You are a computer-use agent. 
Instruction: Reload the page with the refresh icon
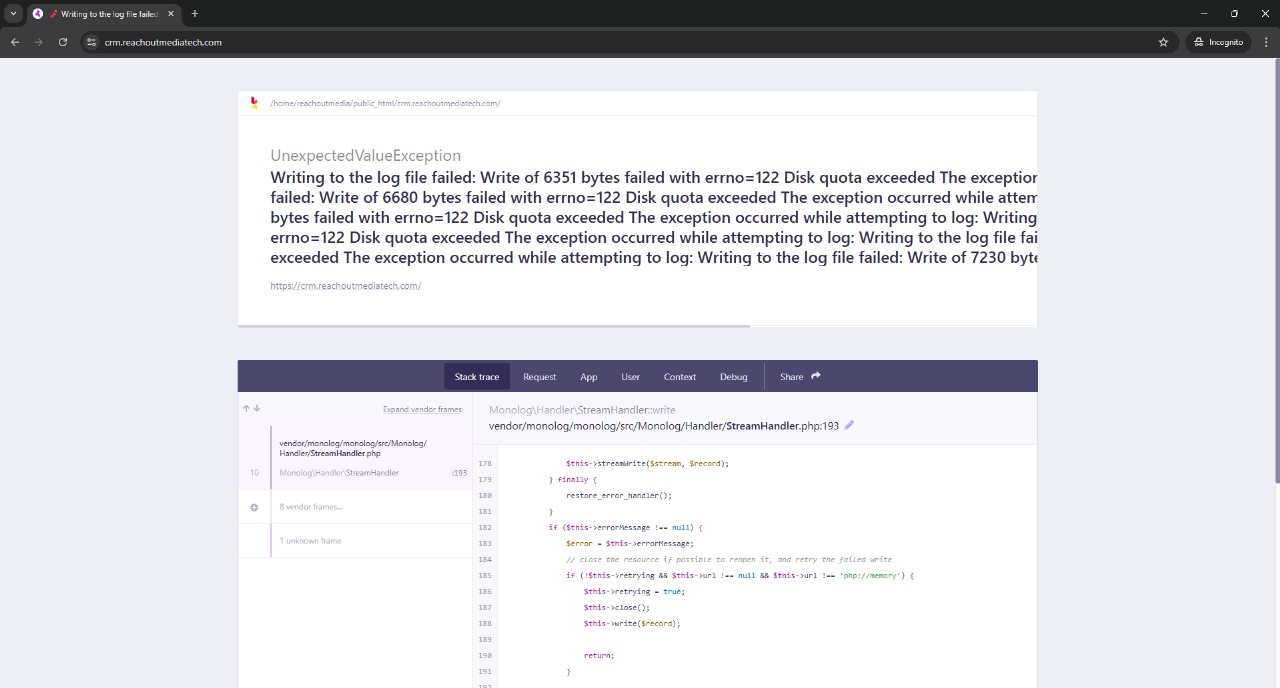[x=63, y=42]
